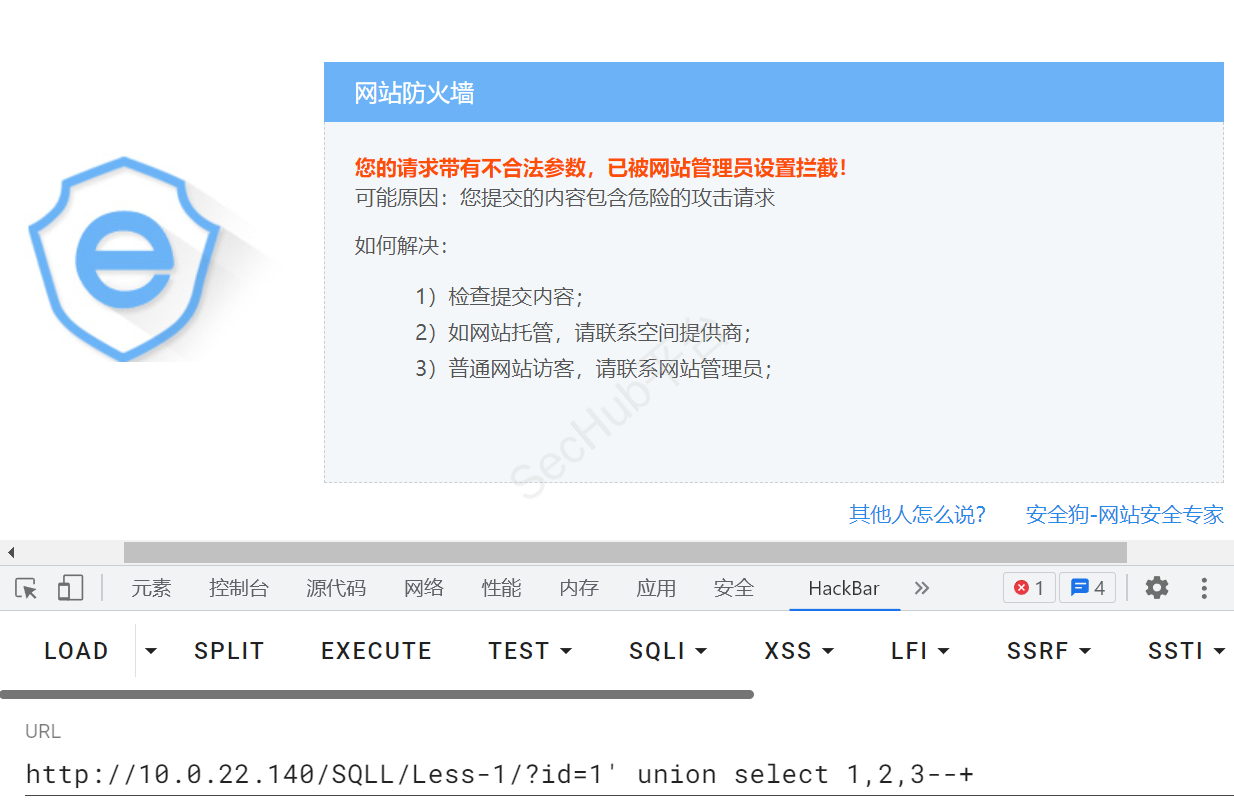Toggle the device toolbar icon
1234x811 pixels.
tap(70, 588)
